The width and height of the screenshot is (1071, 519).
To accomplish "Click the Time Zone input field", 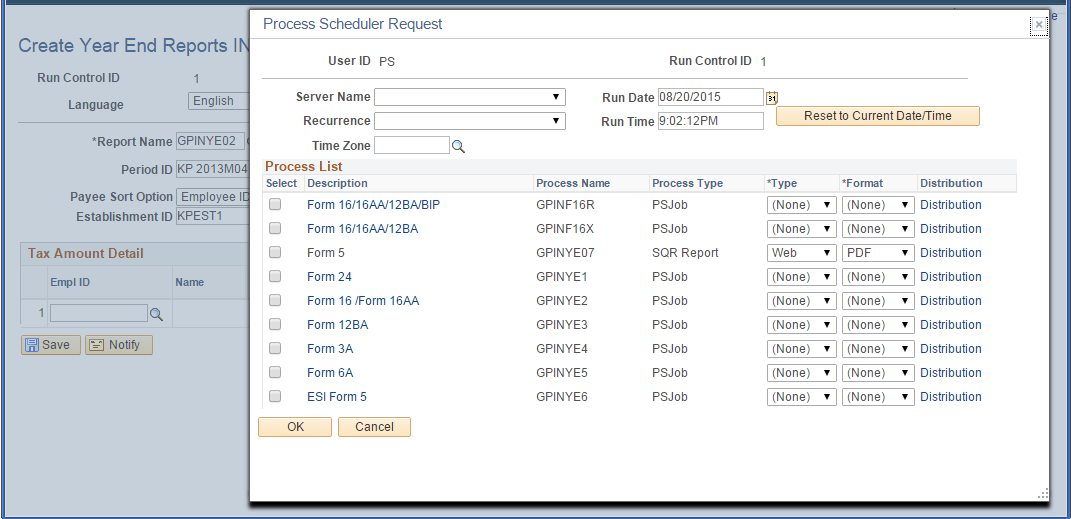I will 412,145.
